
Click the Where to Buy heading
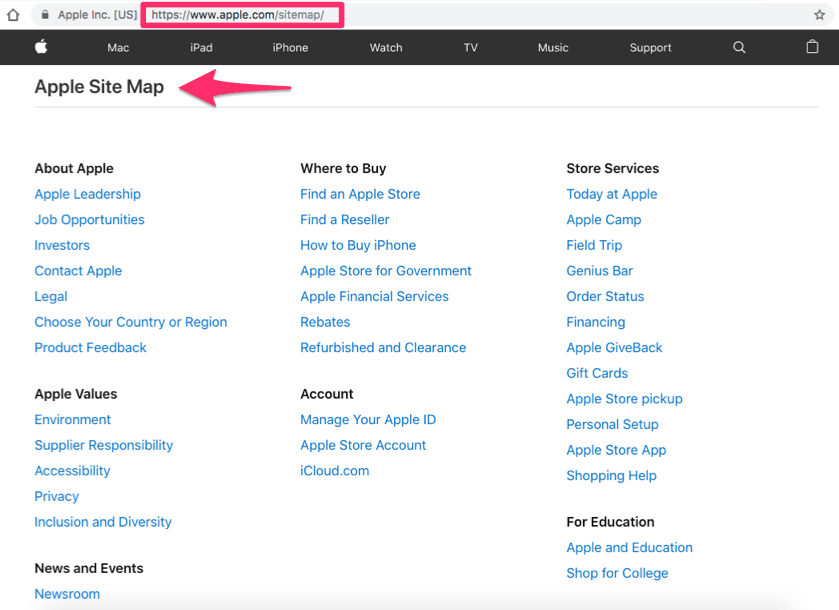pos(343,169)
